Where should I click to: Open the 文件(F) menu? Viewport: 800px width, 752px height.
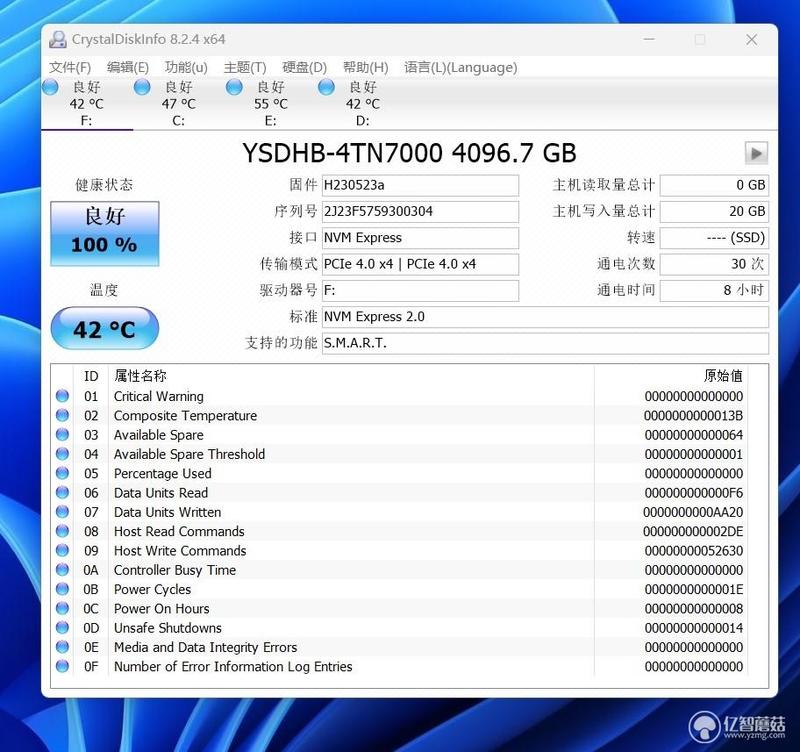[70, 67]
